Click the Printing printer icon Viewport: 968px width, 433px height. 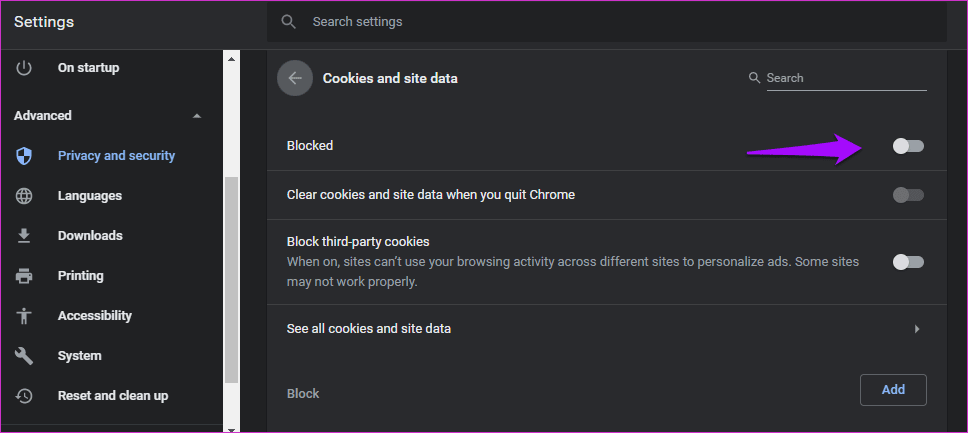pyautogui.click(x=25, y=276)
